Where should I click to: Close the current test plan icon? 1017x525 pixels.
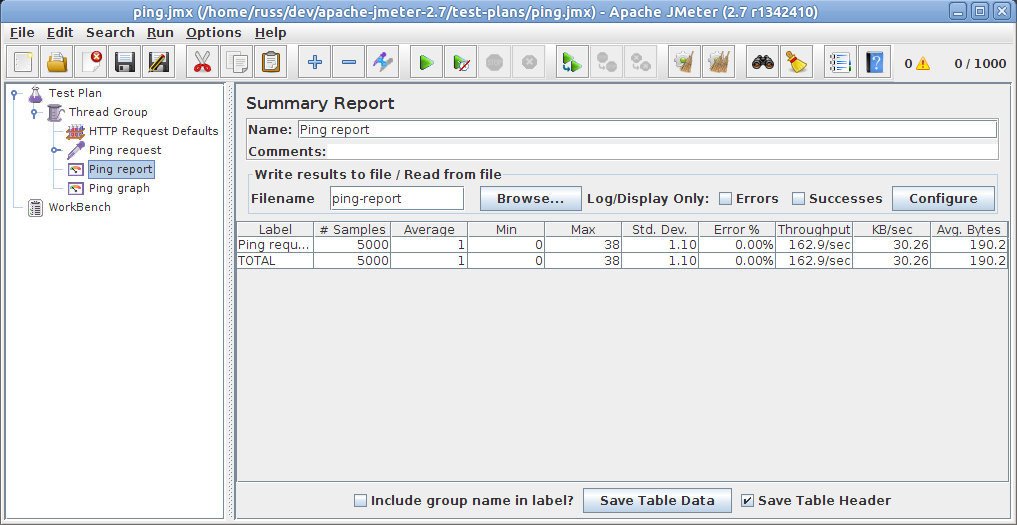[x=90, y=62]
